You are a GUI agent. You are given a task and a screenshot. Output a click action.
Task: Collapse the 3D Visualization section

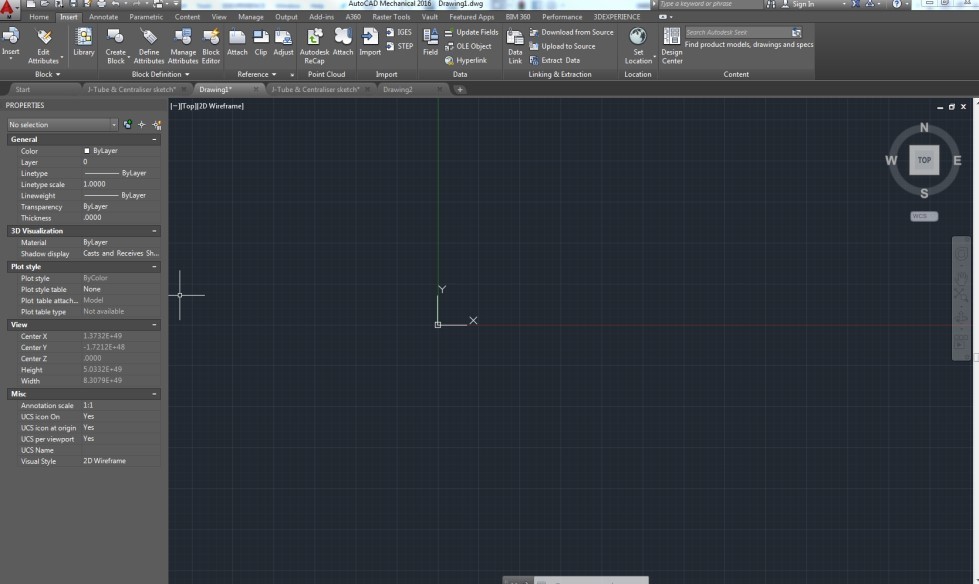coord(155,231)
